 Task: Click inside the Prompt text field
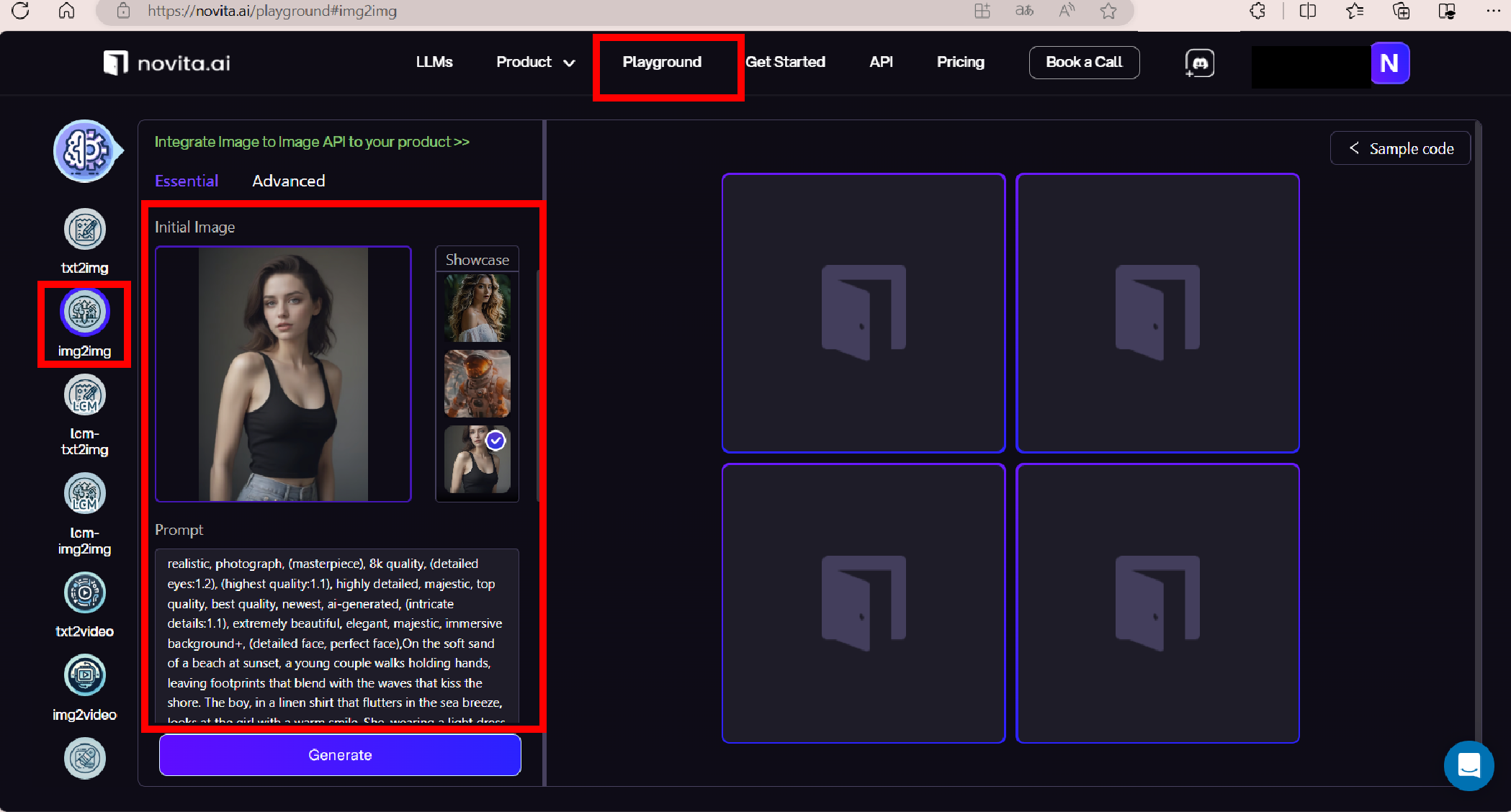336,633
